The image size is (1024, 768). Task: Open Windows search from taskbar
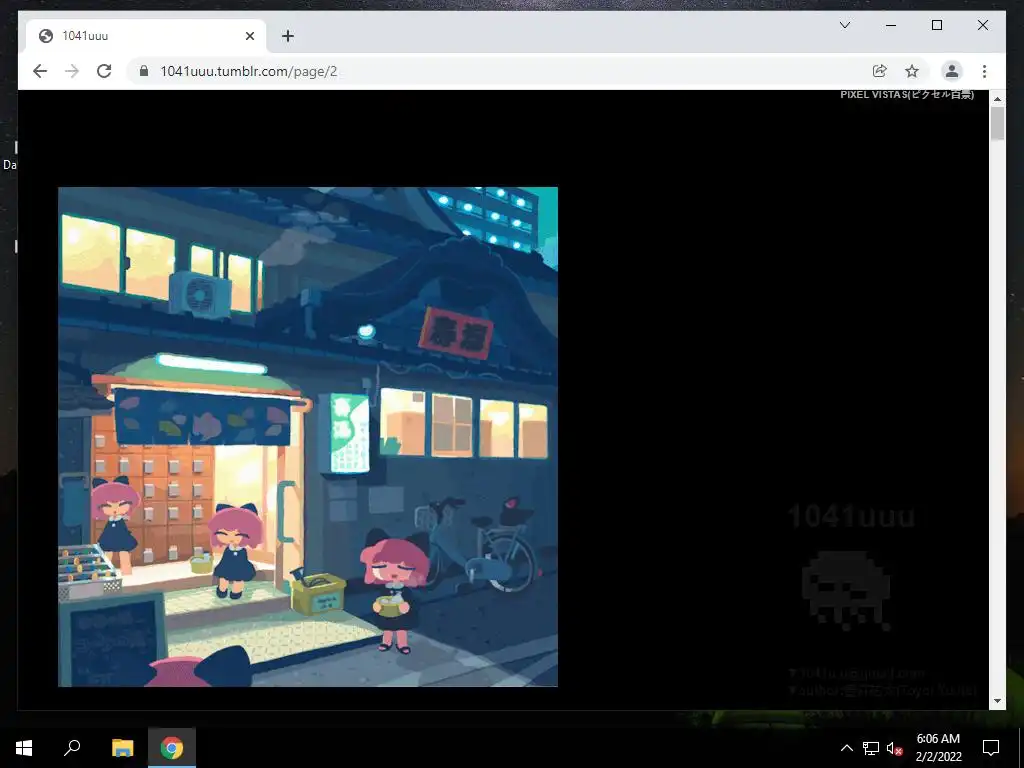pos(72,748)
